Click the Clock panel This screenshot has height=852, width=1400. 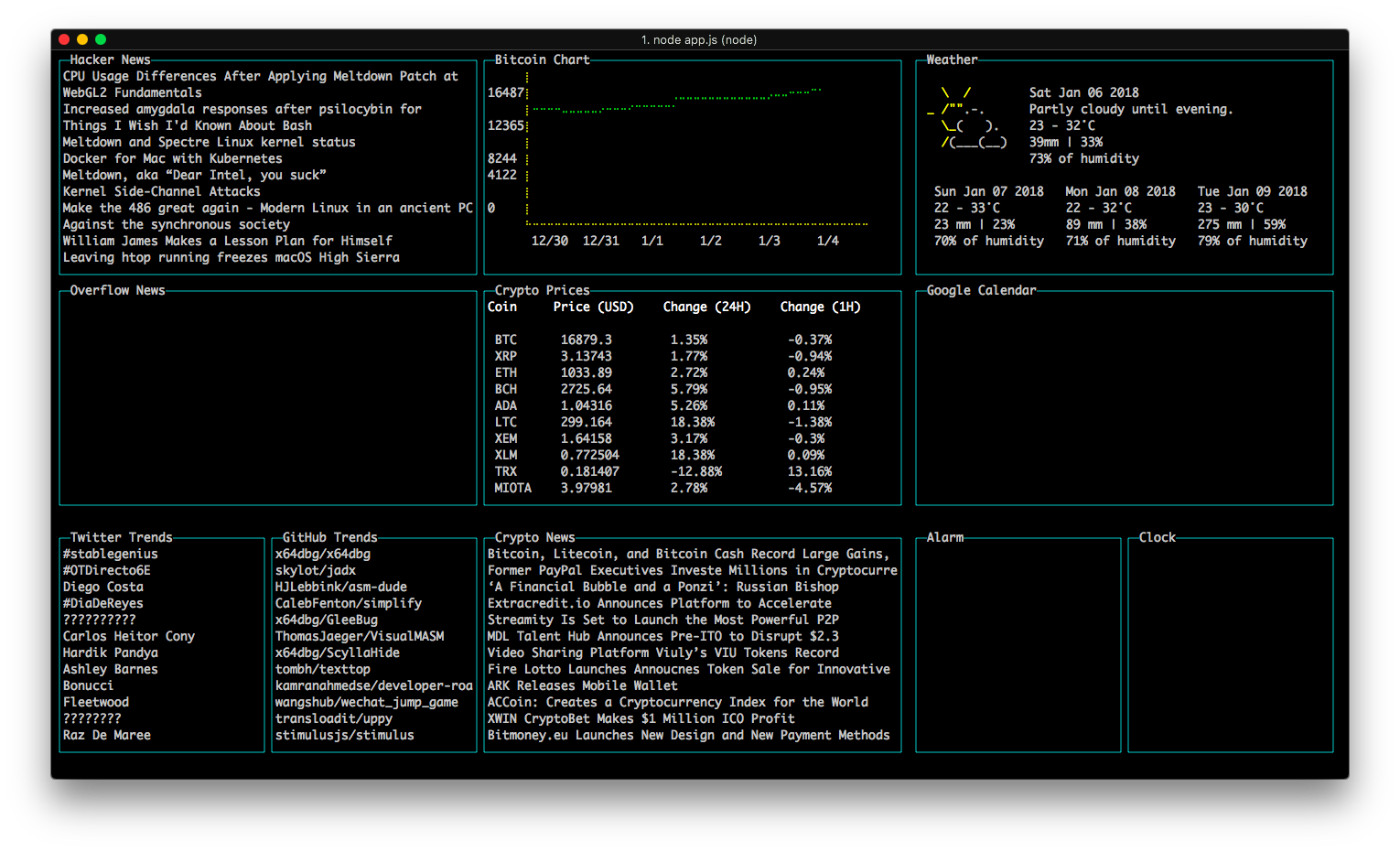1231,645
